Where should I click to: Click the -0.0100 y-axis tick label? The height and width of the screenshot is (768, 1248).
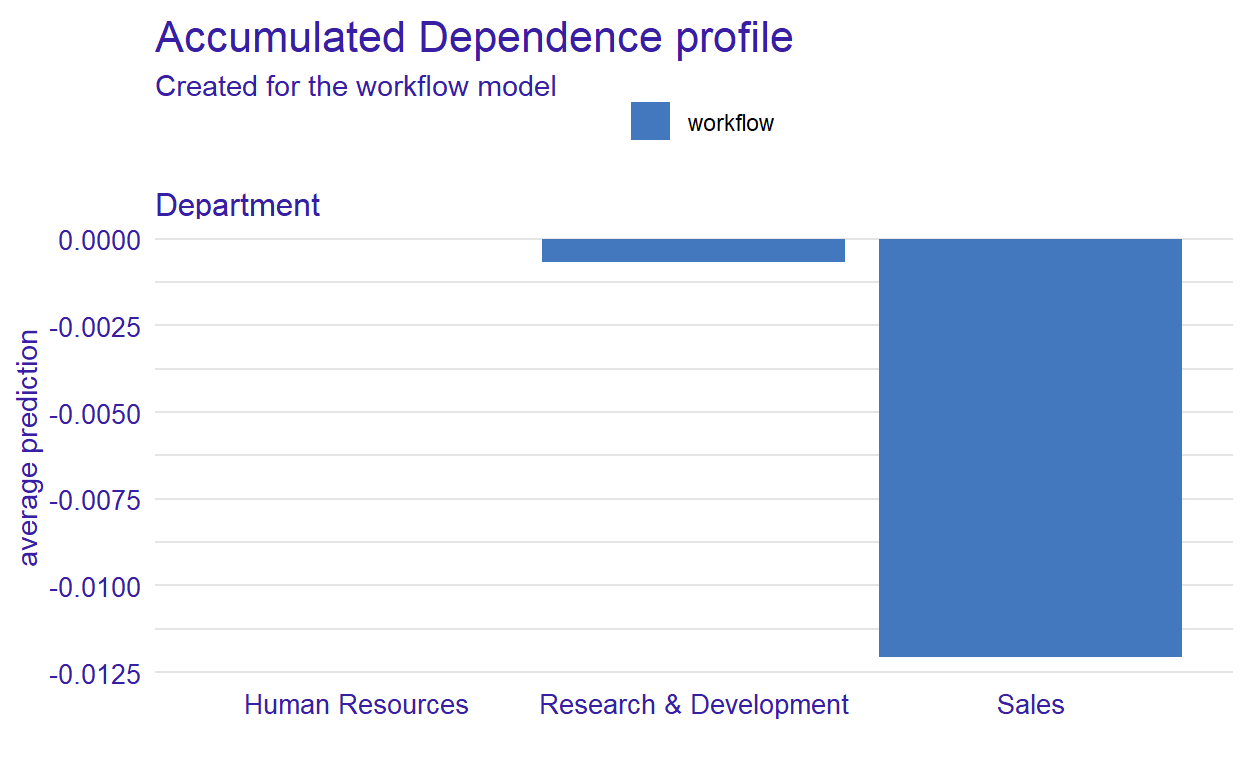click(96, 586)
